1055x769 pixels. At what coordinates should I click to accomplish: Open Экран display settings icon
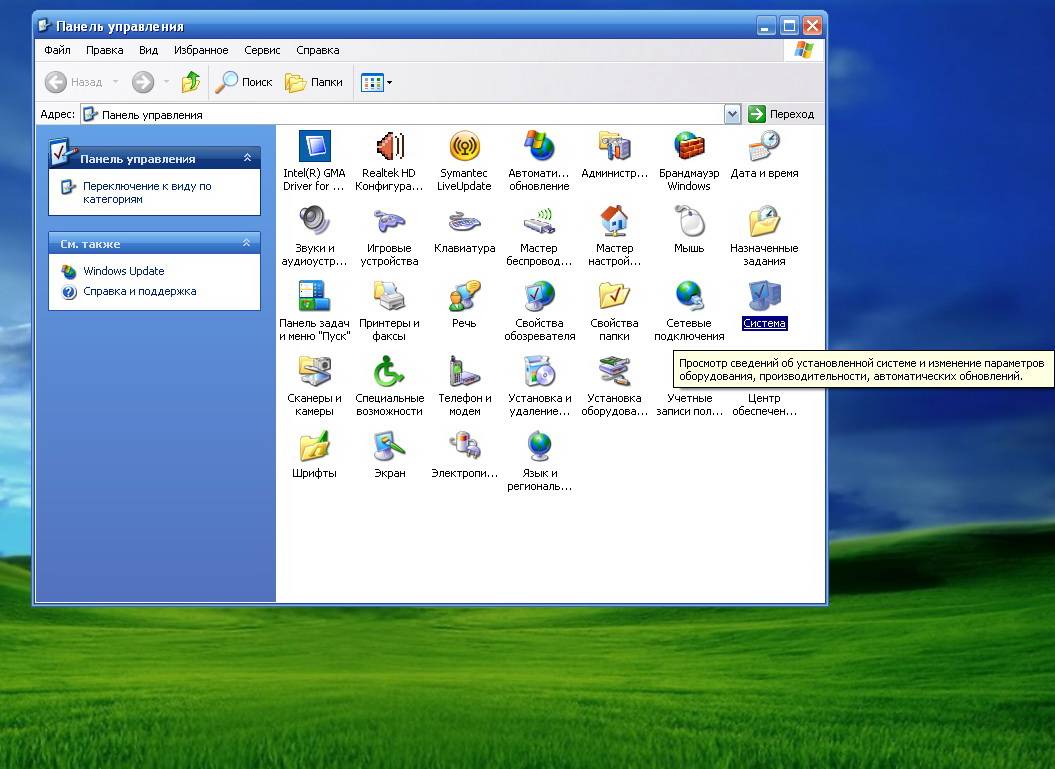390,446
